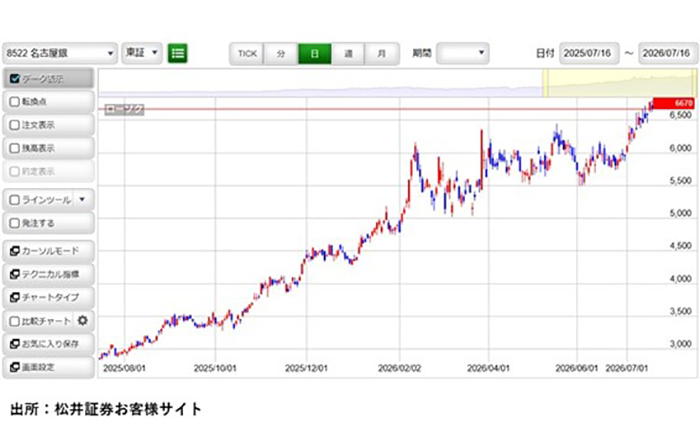Open Chart Type (チャートタイプ) settings
Image resolution: width=700 pixels, height=423 pixels.
tap(49, 298)
